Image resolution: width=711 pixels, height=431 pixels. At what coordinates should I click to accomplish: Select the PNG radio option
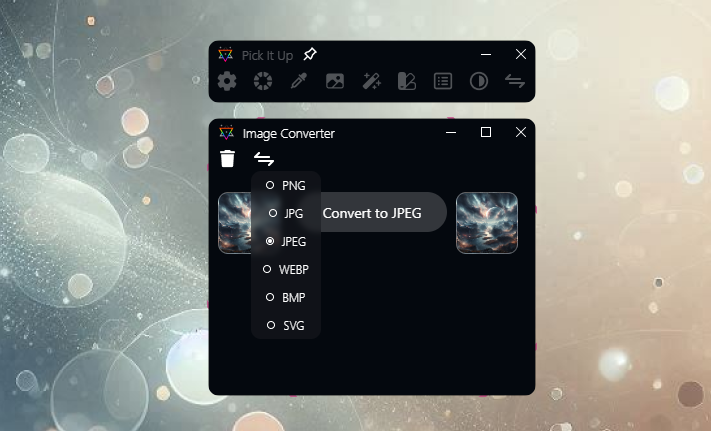pyautogui.click(x=286, y=185)
